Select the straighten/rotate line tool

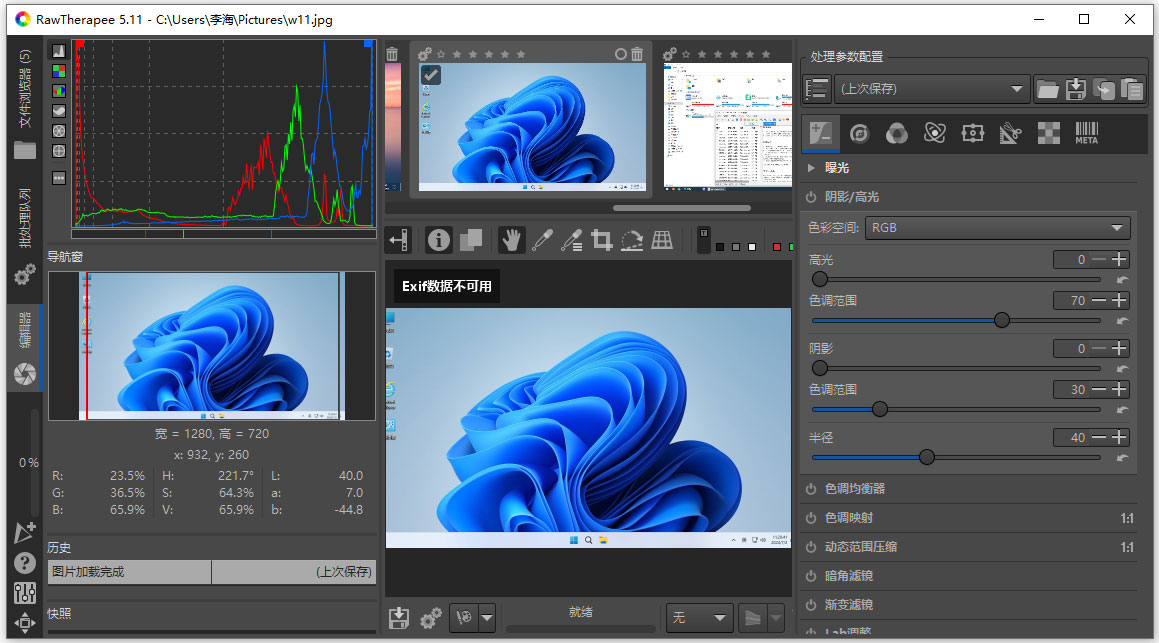click(631, 240)
